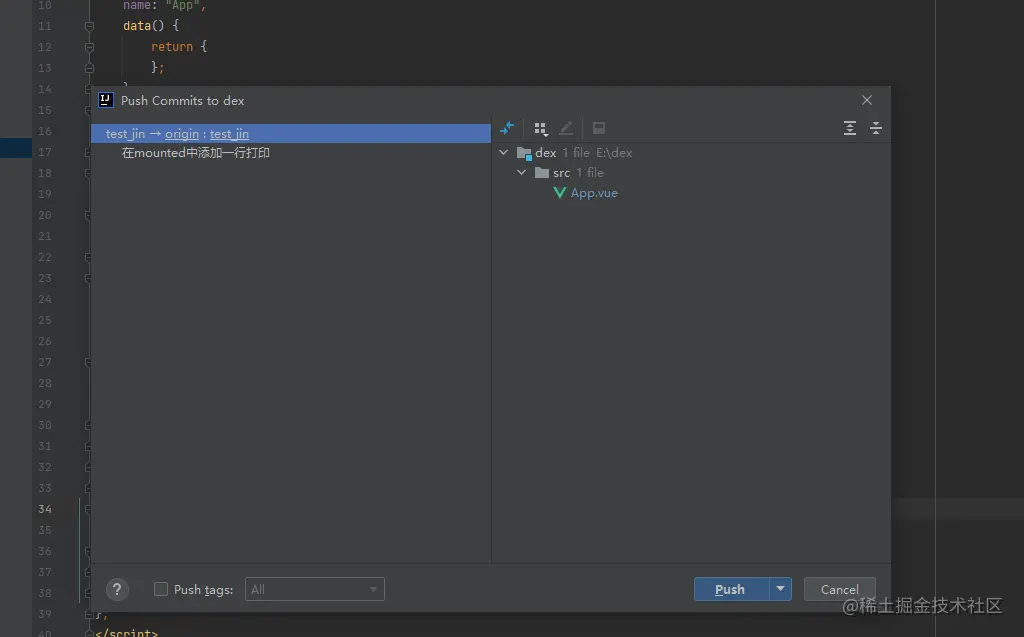Enable the Push tags checkbox
The image size is (1024, 637).
pos(161,589)
